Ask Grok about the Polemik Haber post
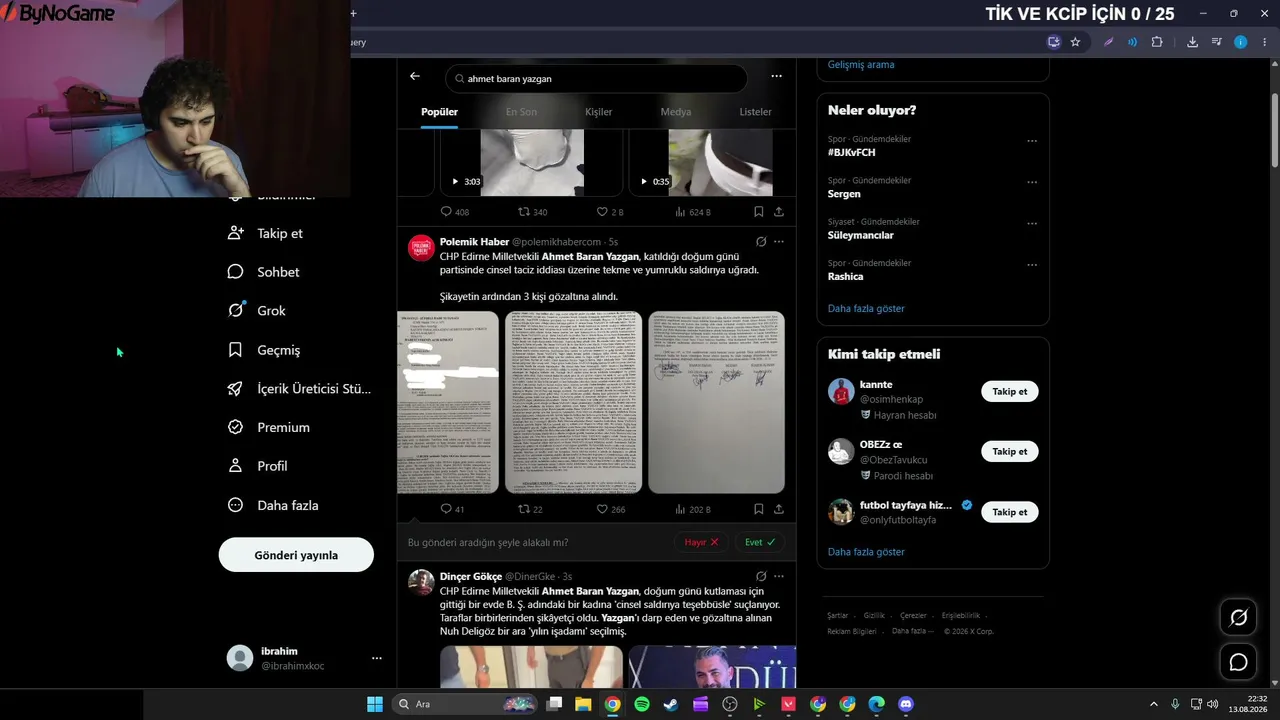 pos(761,242)
